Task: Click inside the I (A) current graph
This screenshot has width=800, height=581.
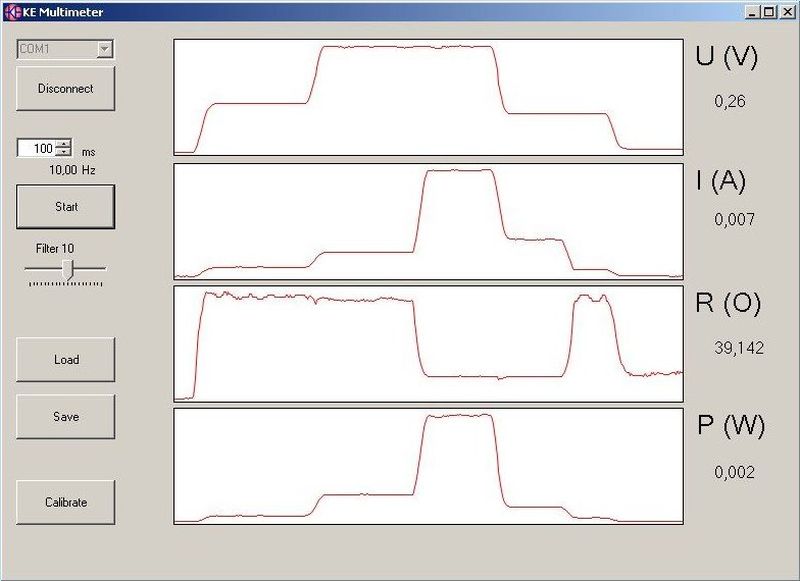Action: click(428, 221)
